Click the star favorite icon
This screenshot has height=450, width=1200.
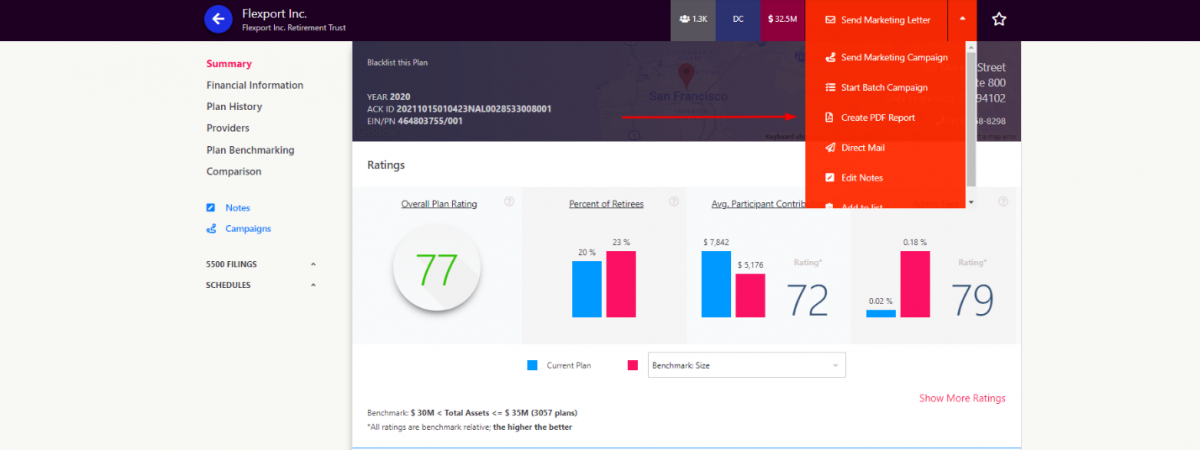coord(998,19)
